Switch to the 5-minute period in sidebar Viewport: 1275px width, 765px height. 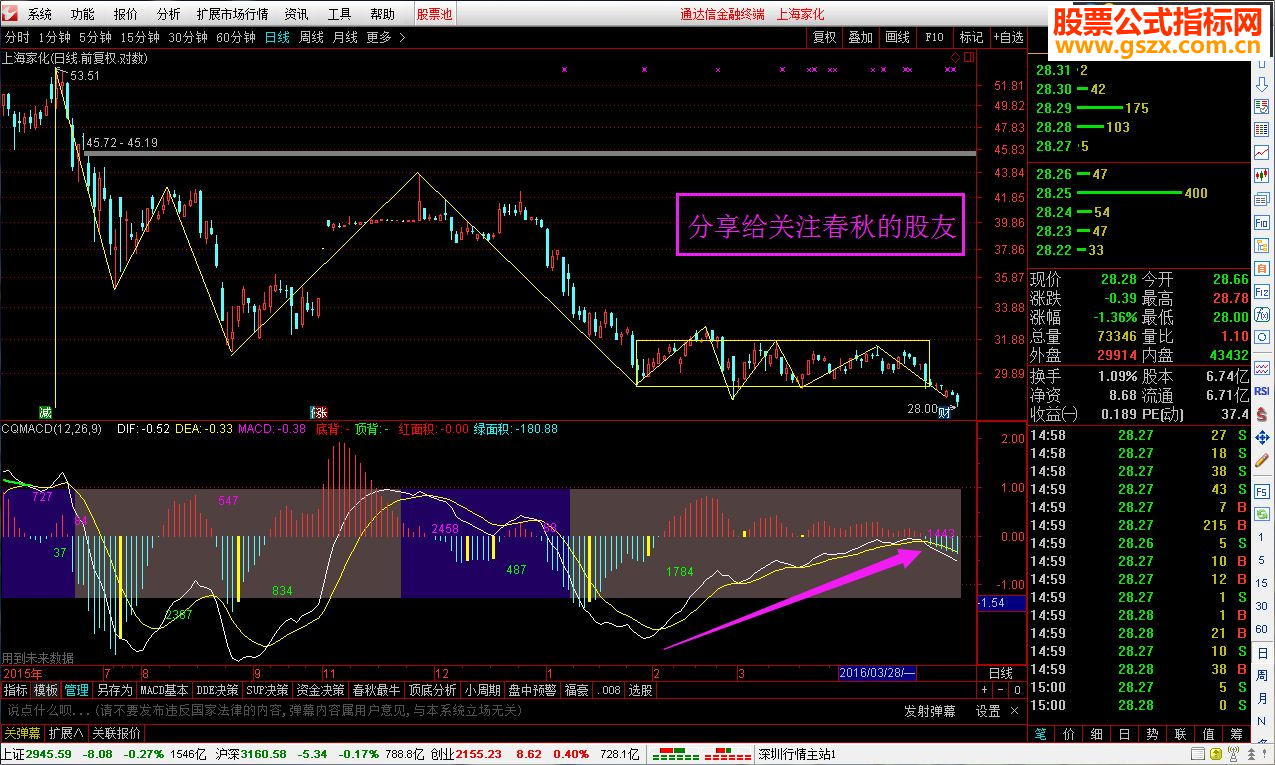coord(1262,560)
